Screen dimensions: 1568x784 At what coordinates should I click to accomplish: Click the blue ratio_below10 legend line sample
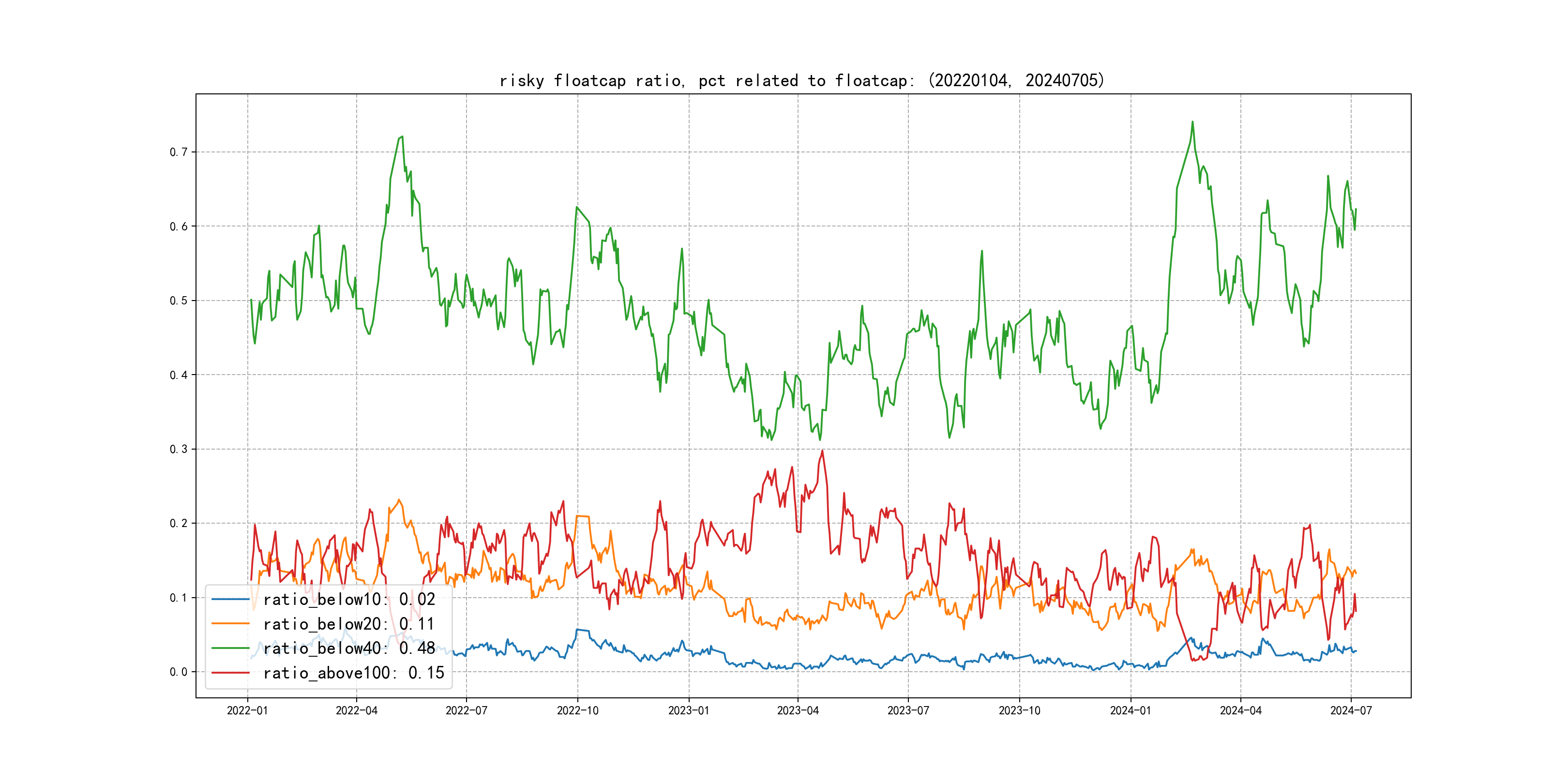[x=231, y=600]
